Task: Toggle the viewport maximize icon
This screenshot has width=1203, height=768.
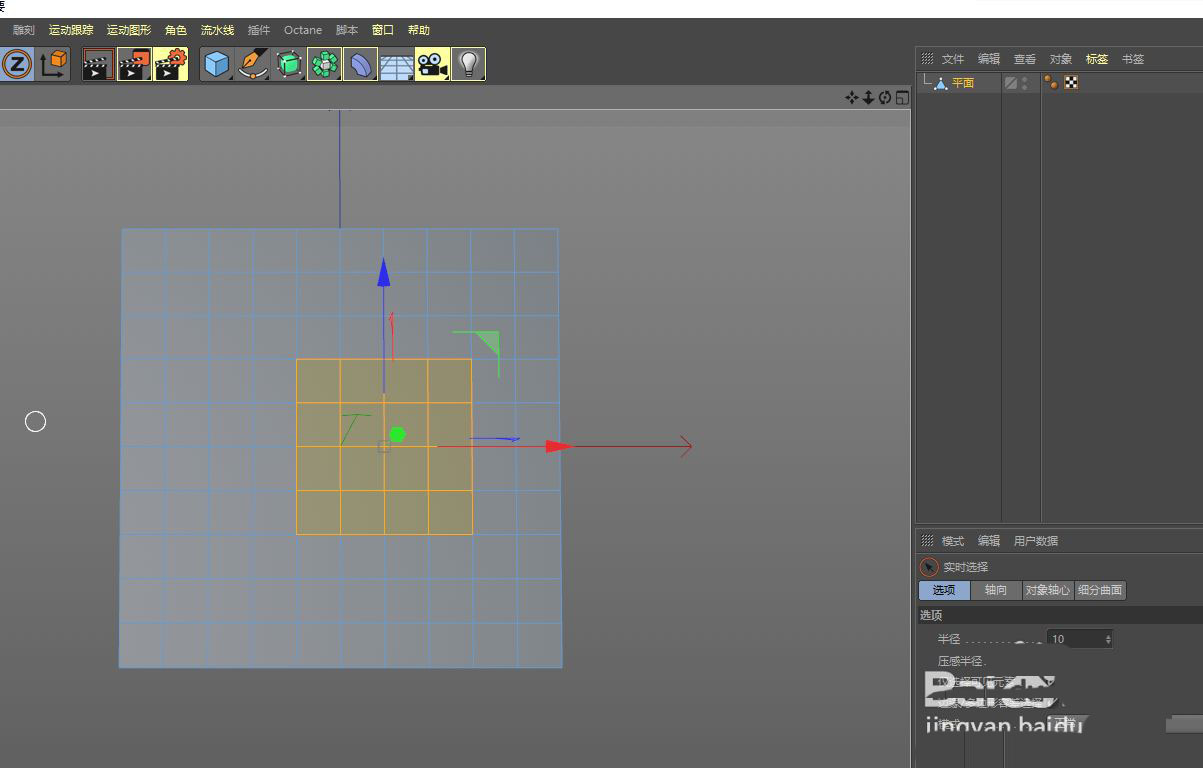Action: tap(902, 97)
